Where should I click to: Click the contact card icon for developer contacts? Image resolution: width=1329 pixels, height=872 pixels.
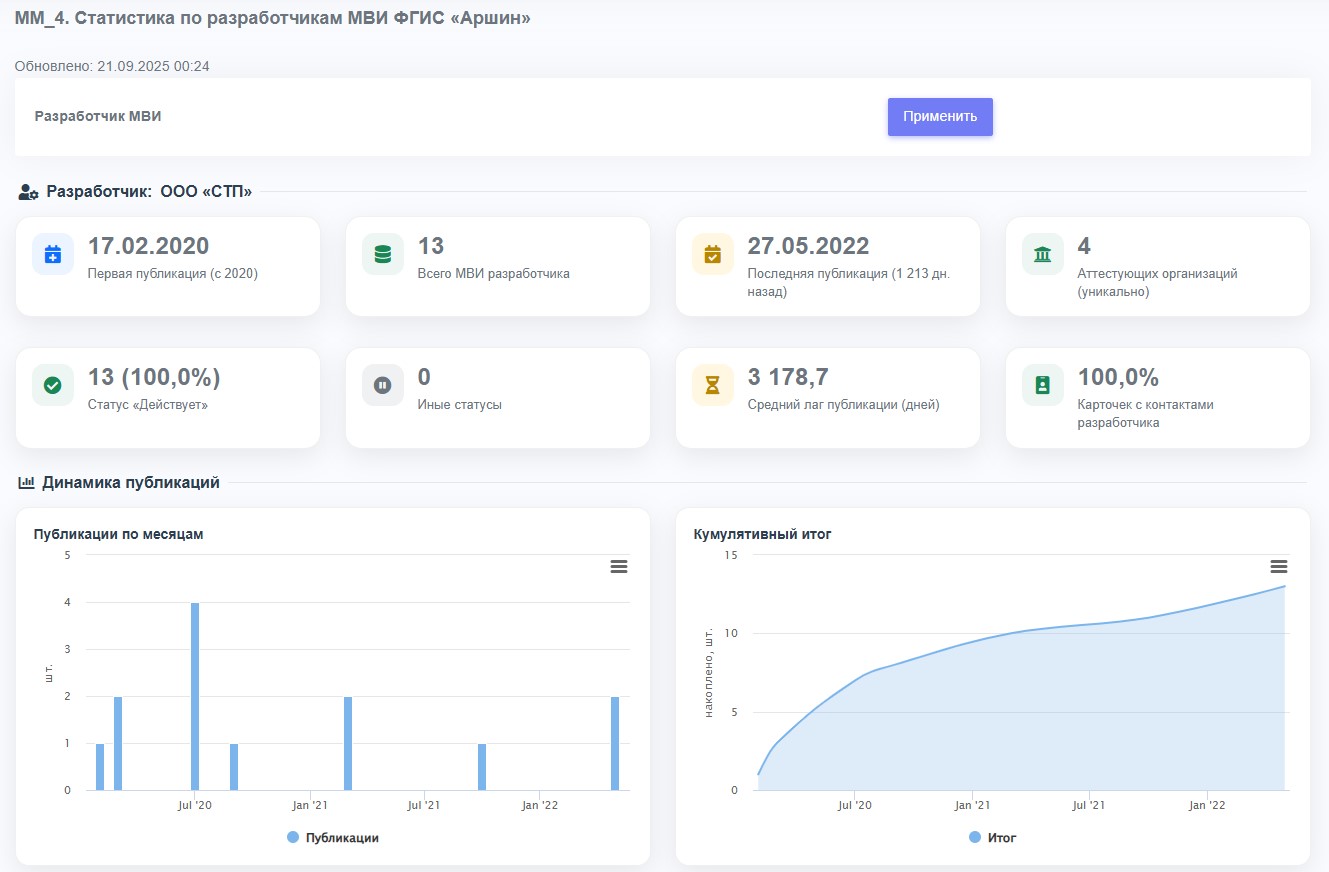pos(1043,385)
